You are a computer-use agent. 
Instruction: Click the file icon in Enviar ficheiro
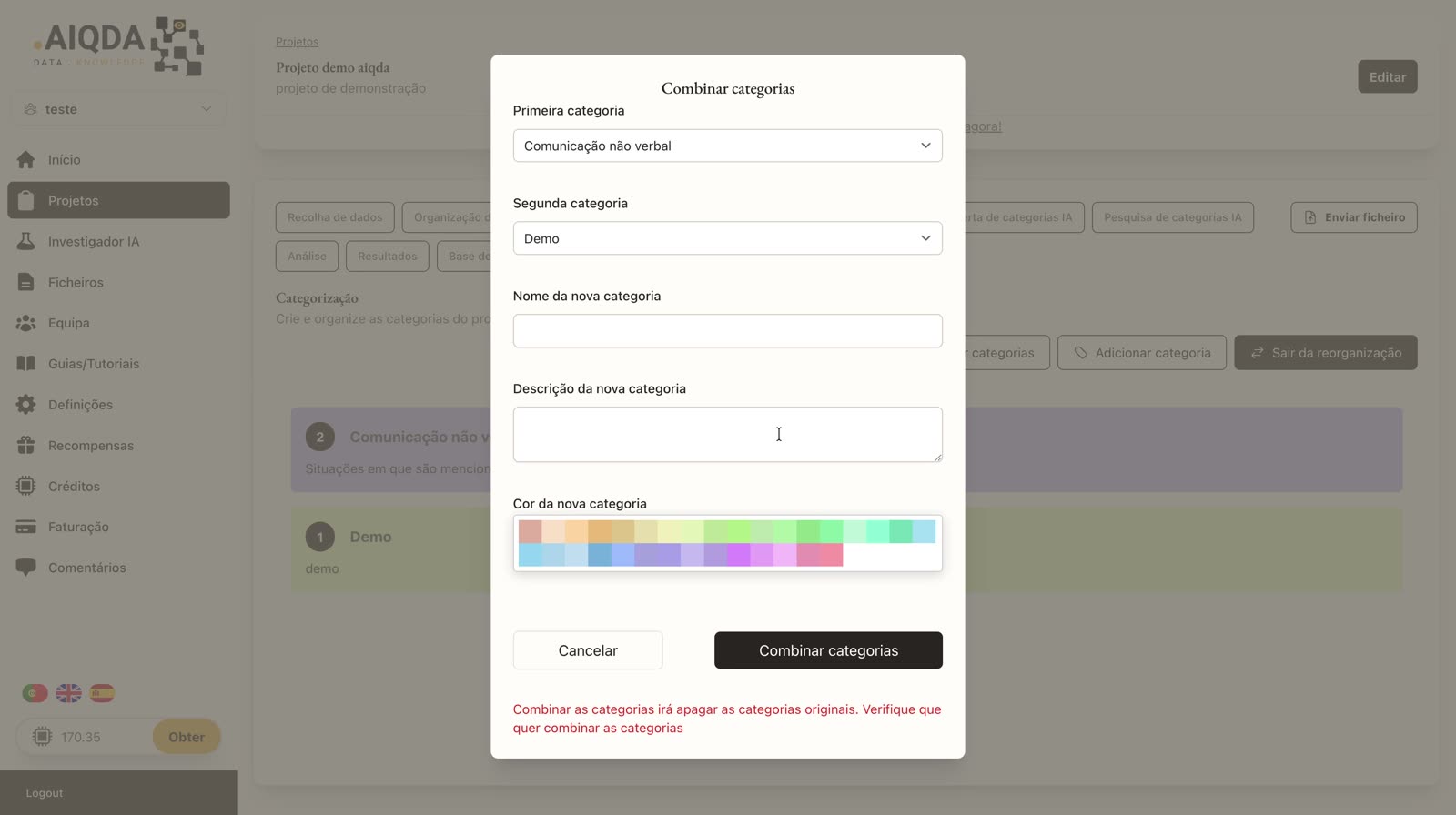pos(1310,217)
